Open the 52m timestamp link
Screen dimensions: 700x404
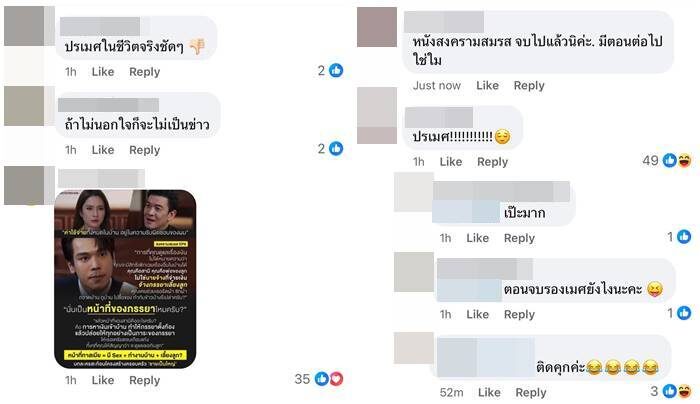[x=451, y=392]
